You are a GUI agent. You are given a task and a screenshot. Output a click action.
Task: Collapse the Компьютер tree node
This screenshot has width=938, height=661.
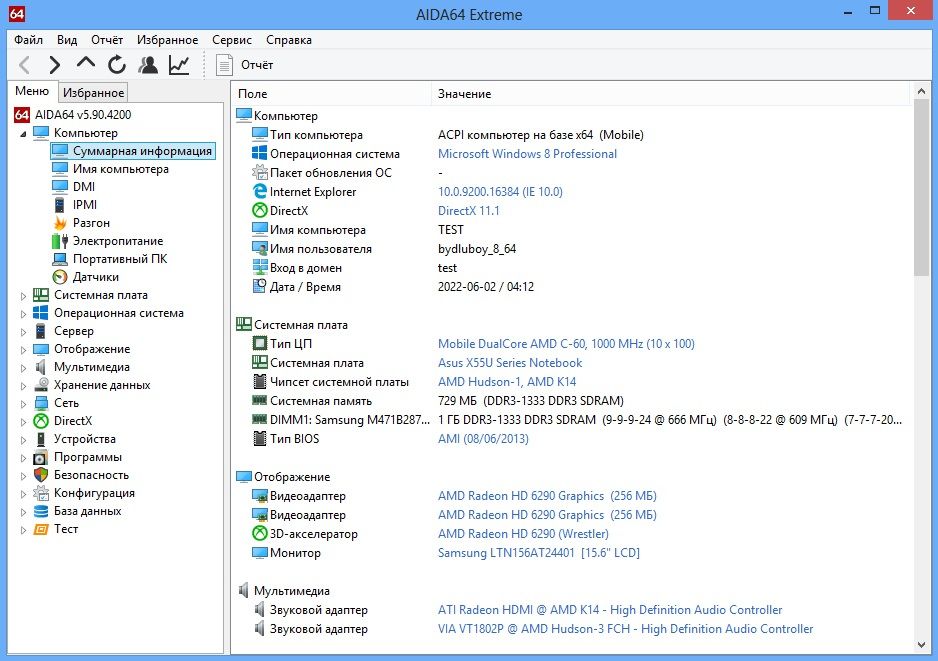[23, 134]
